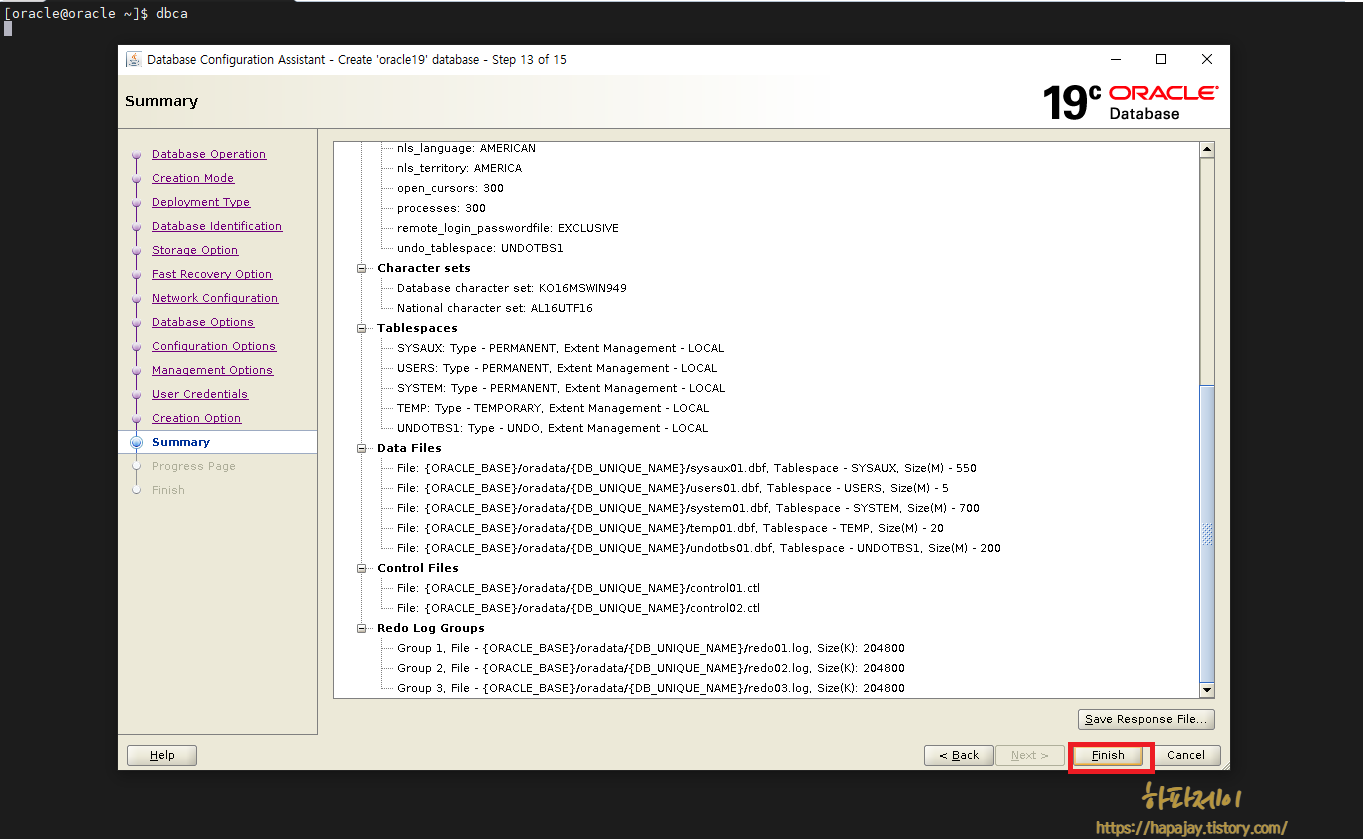The height and width of the screenshot is (839, 1363).
Task: Click the terminal dbca command line
Action: tap(96, 13)
